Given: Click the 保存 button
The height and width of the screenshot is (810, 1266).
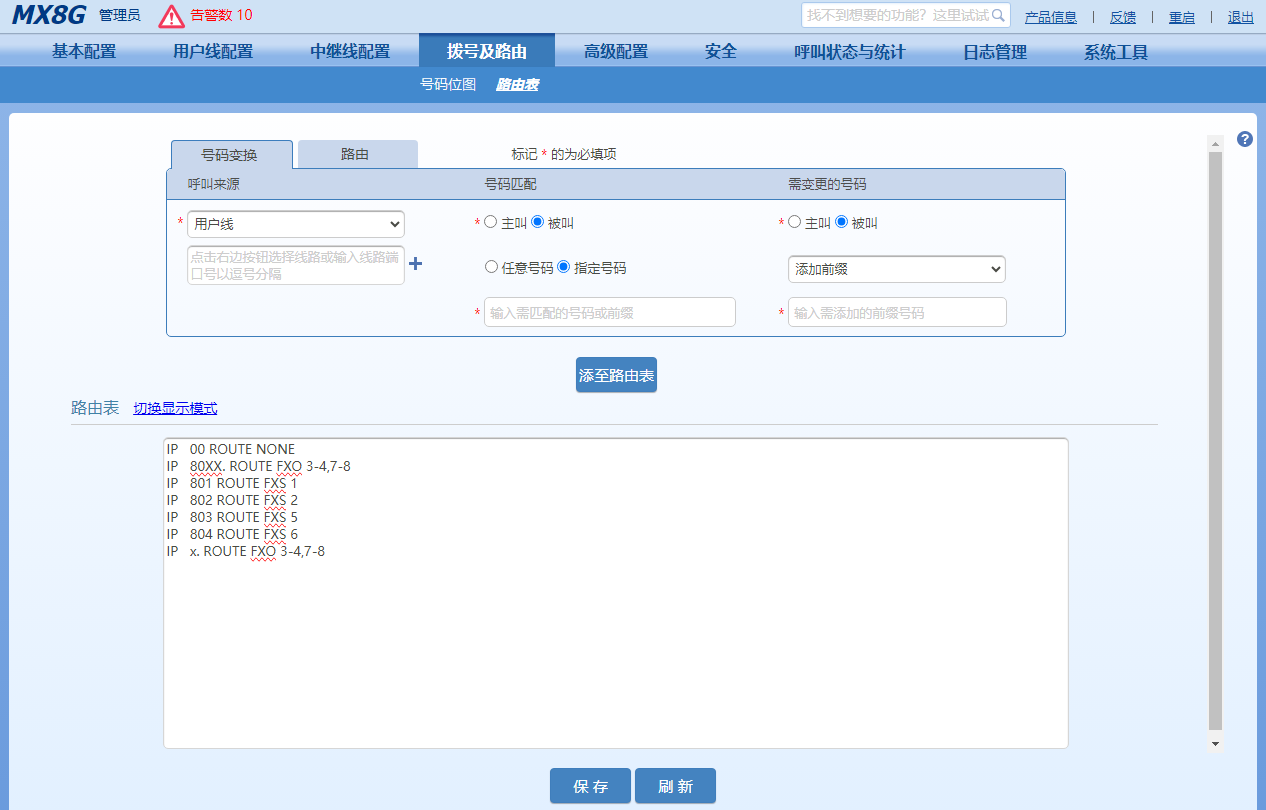Looking at the screenshot, I should (x=590, y=786).
